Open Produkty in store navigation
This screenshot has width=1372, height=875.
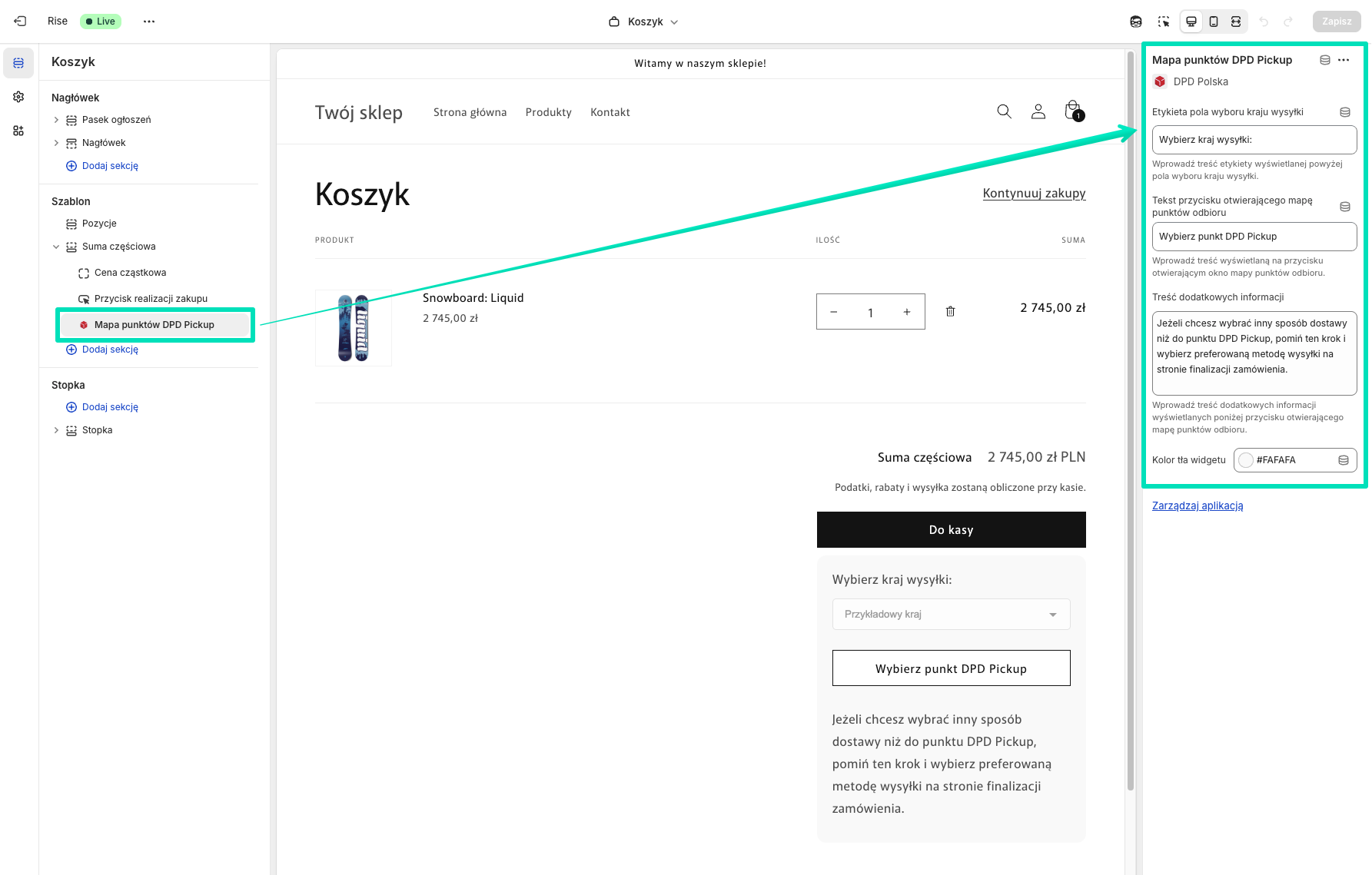point(548,112)
